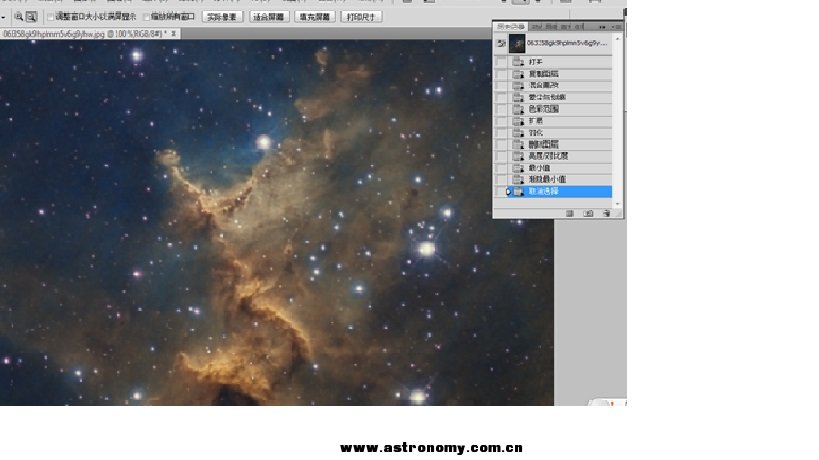Viewport: 819px width, 460px height.
Task: Click history brush source icon beside snapshot
Action: click(x=501, y=44)
